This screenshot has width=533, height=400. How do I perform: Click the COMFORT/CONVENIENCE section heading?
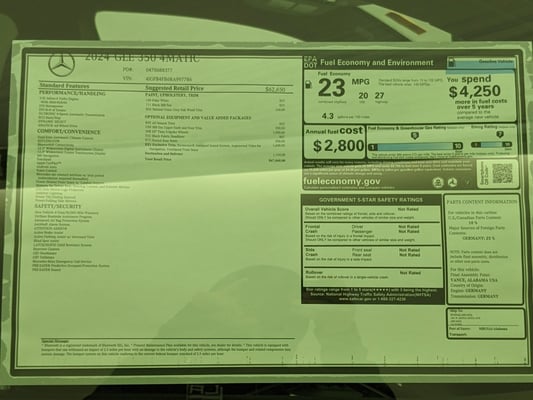(69, 132)
